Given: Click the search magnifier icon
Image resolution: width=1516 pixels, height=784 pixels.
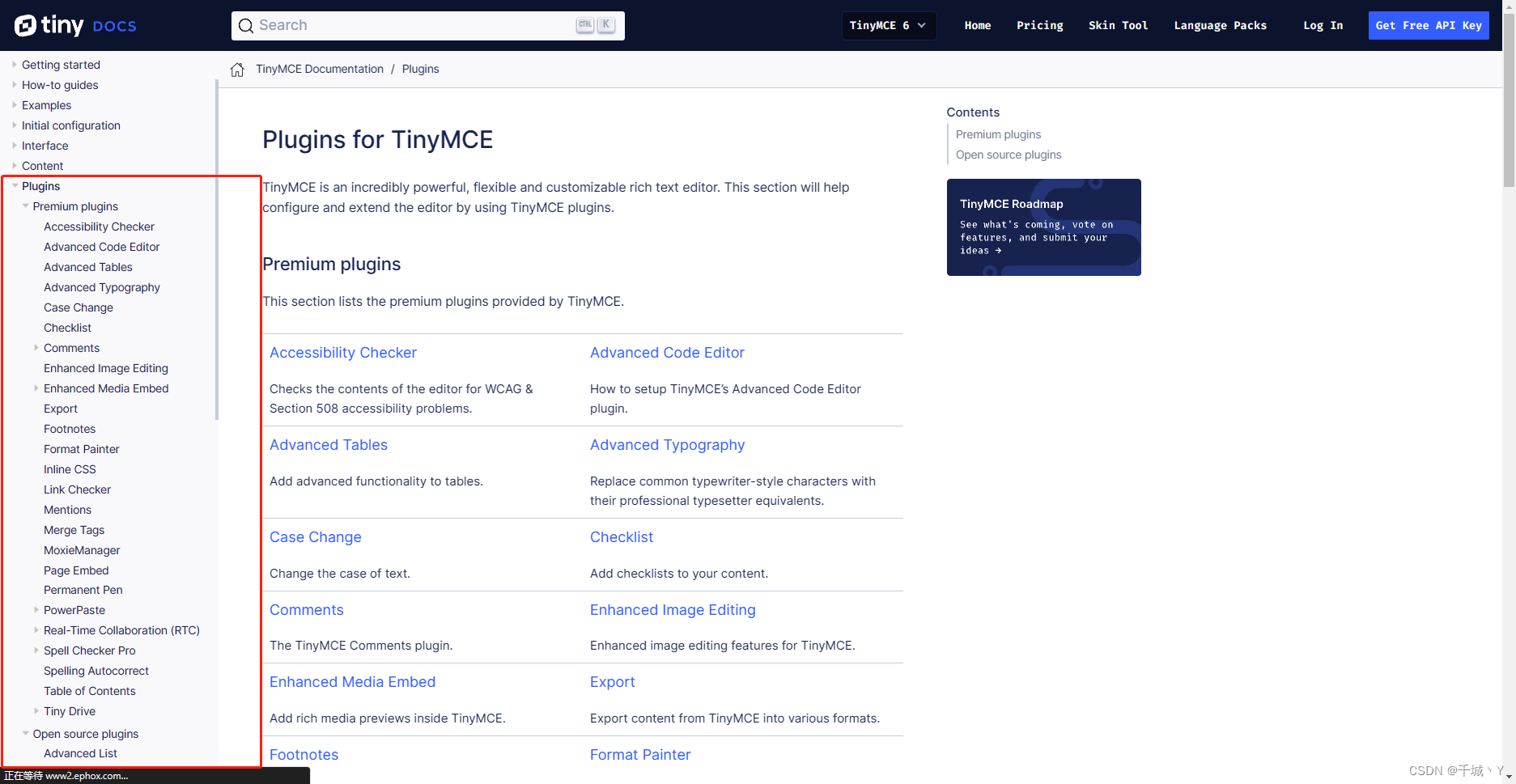Looking at the screenshot, I should tap(246, 25).
